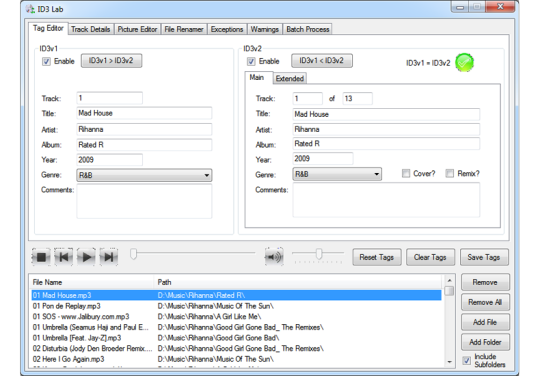Click the ID3v1 < ID3v2 copy button

pyautogui.click(x=322, y=61)
